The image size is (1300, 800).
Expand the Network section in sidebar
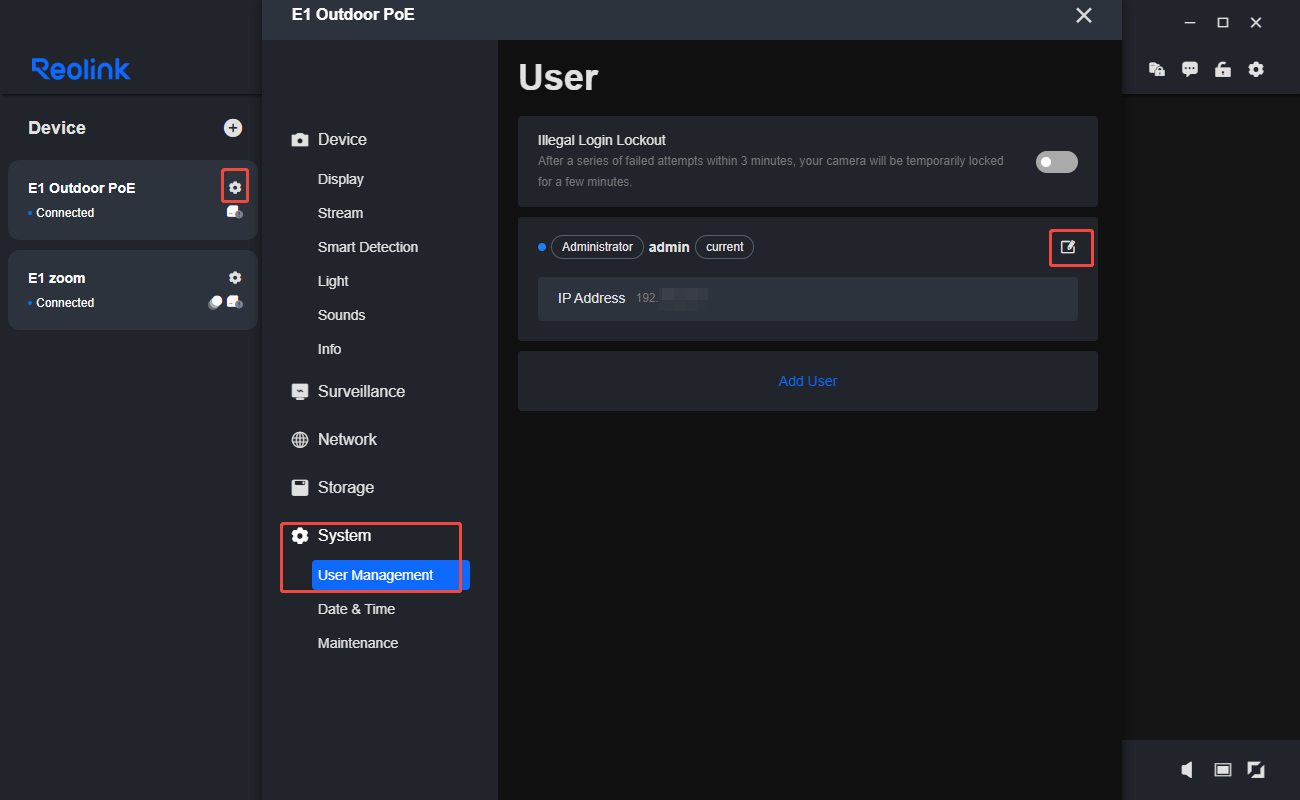click(346, 439)
